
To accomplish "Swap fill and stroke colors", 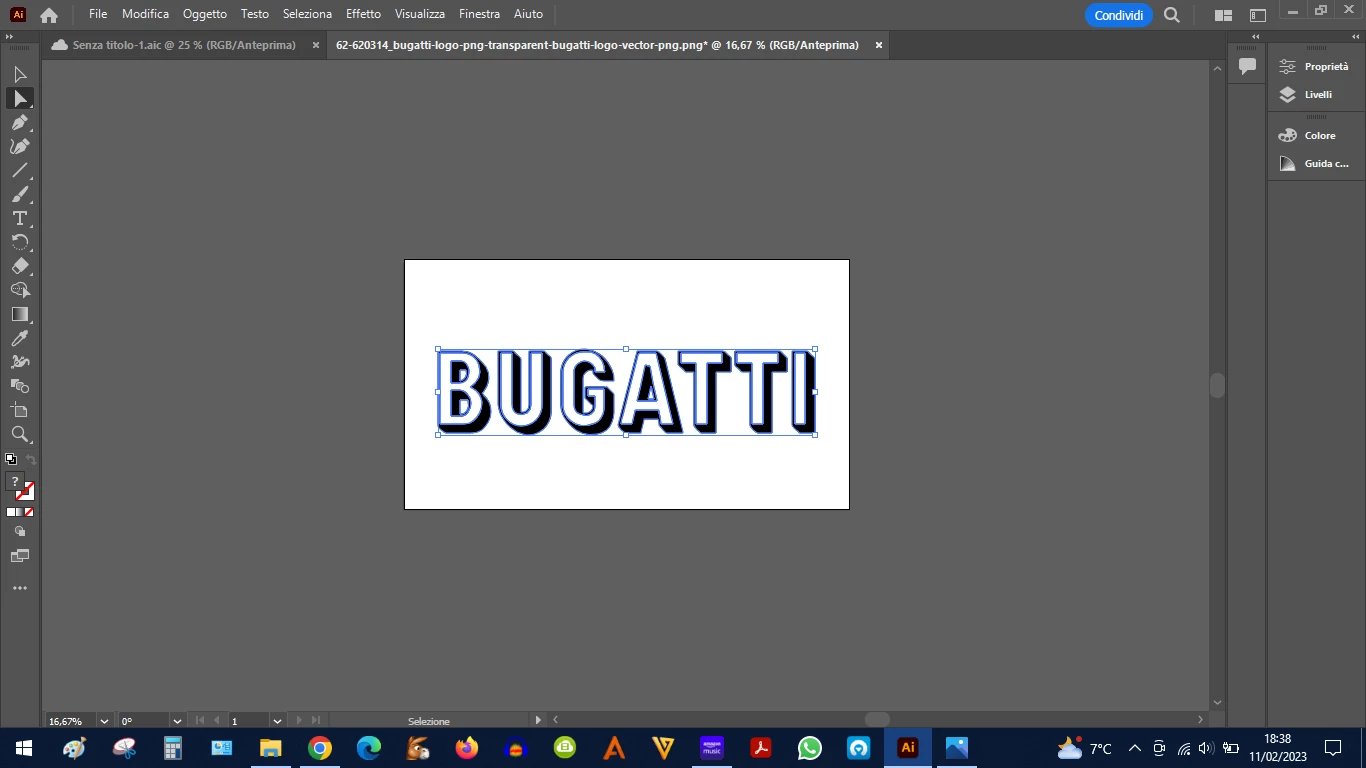I will click(31, 460).
